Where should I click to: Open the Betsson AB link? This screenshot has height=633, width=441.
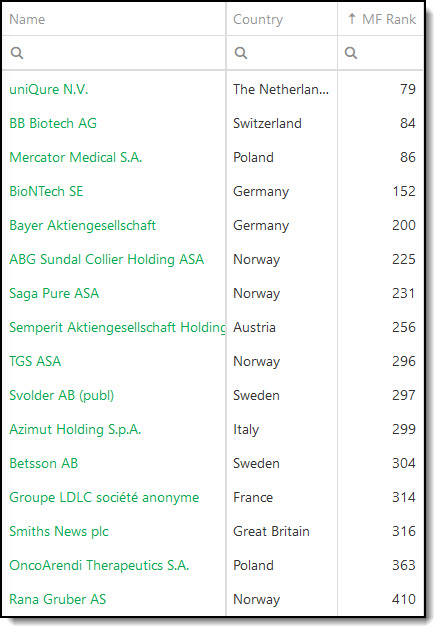(44, 463)
